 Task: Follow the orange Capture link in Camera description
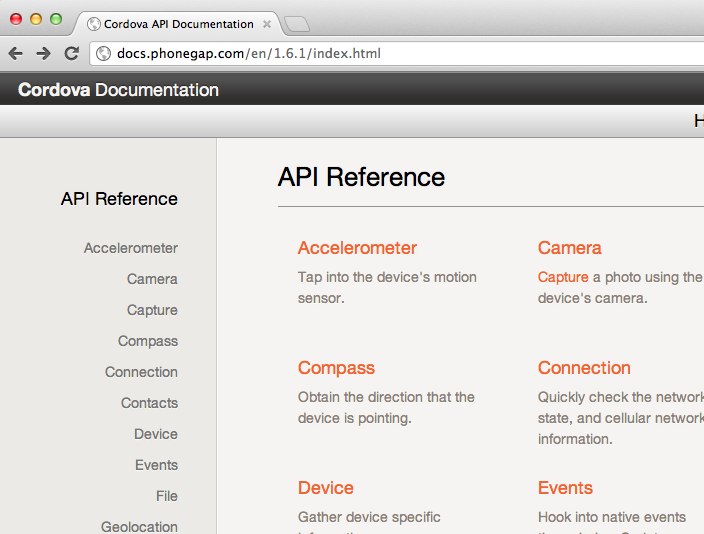point(563,277)
